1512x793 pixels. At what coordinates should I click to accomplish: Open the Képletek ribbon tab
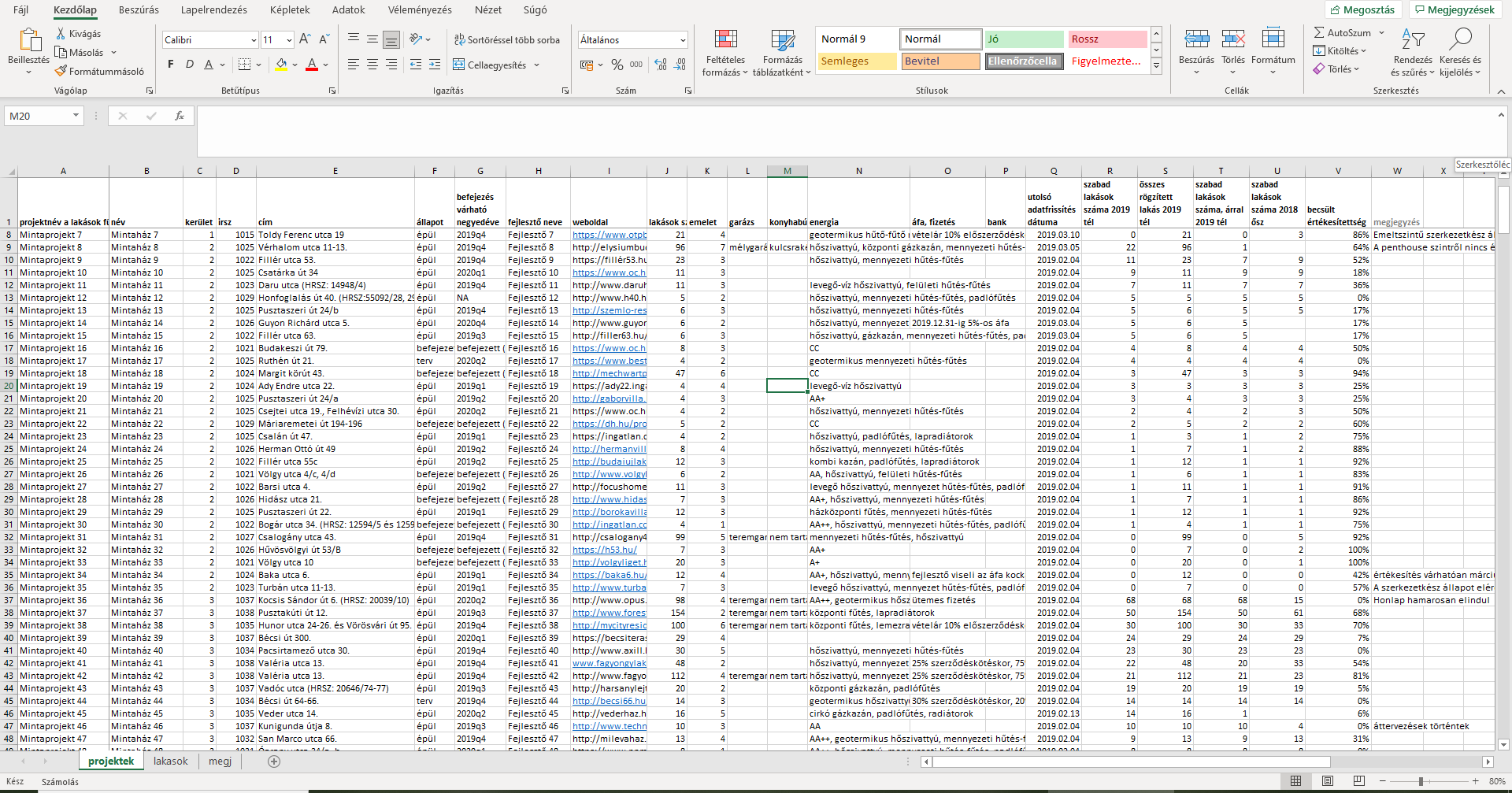pyautogui.click(x=289, y=10)
